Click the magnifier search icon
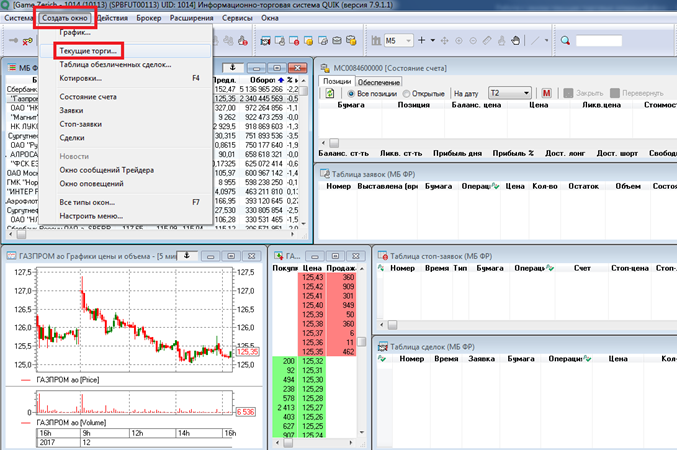Viewport: 677px width, 450px height. coord(565,41)
